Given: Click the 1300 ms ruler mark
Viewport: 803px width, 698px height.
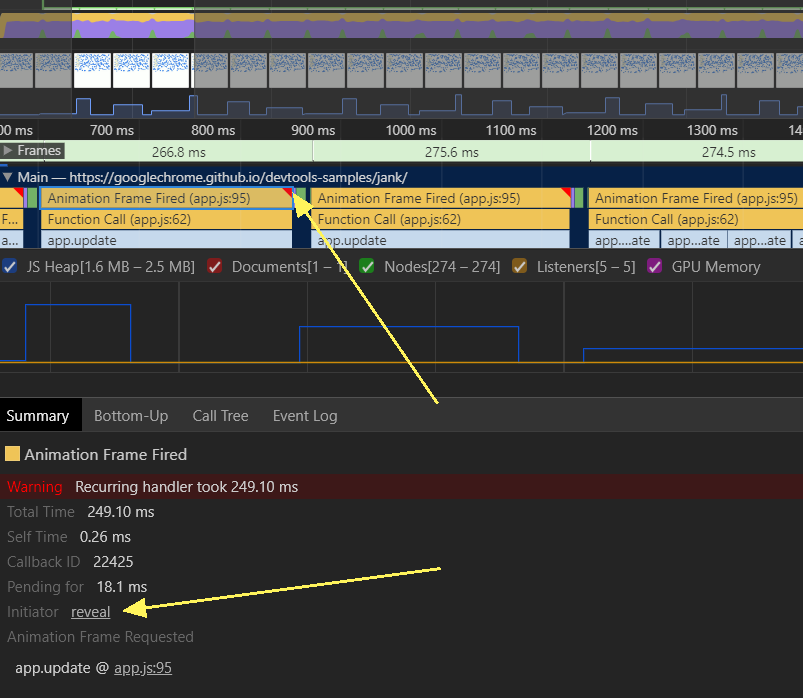Looking at the screenshot, I should click(712, 130).
